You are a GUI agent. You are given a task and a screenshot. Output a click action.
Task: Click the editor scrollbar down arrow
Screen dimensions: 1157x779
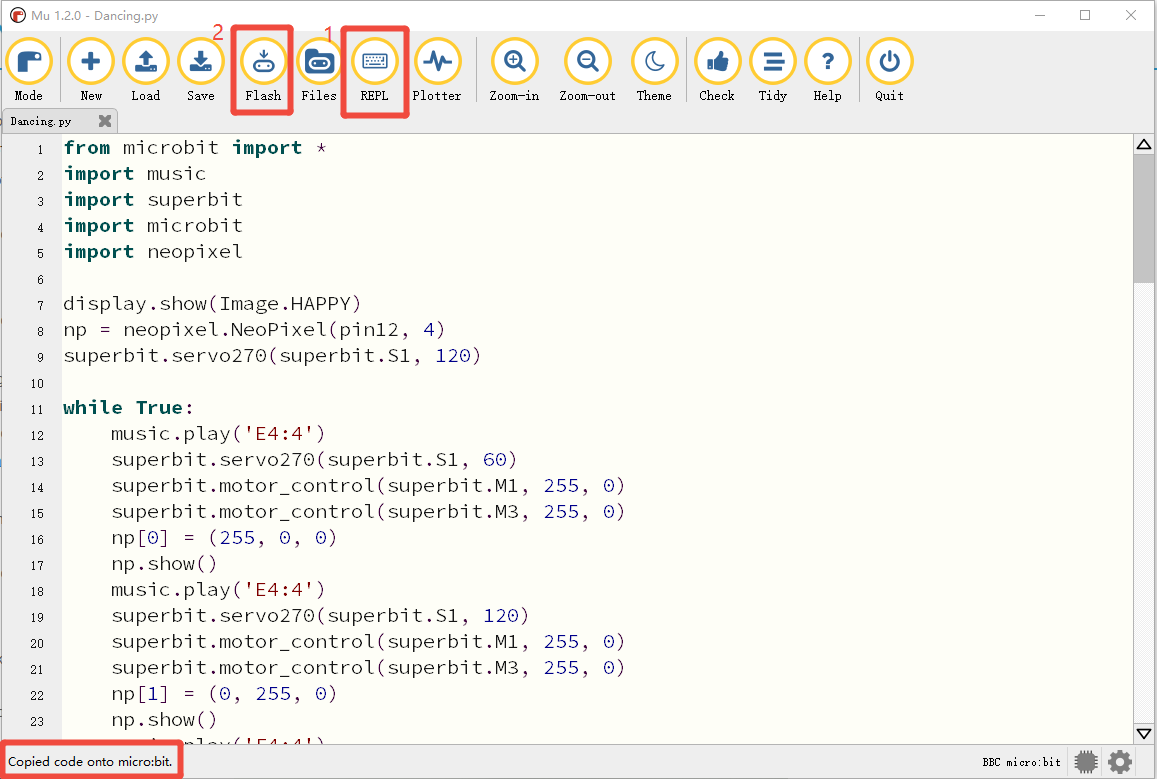pyautogui.click(x=1144, y=733)
